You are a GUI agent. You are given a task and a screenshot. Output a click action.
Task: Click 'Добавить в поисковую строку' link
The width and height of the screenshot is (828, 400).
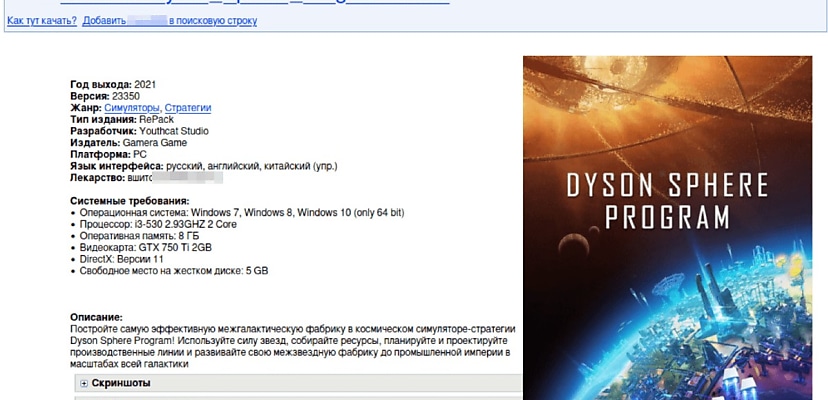pos(170,21)
